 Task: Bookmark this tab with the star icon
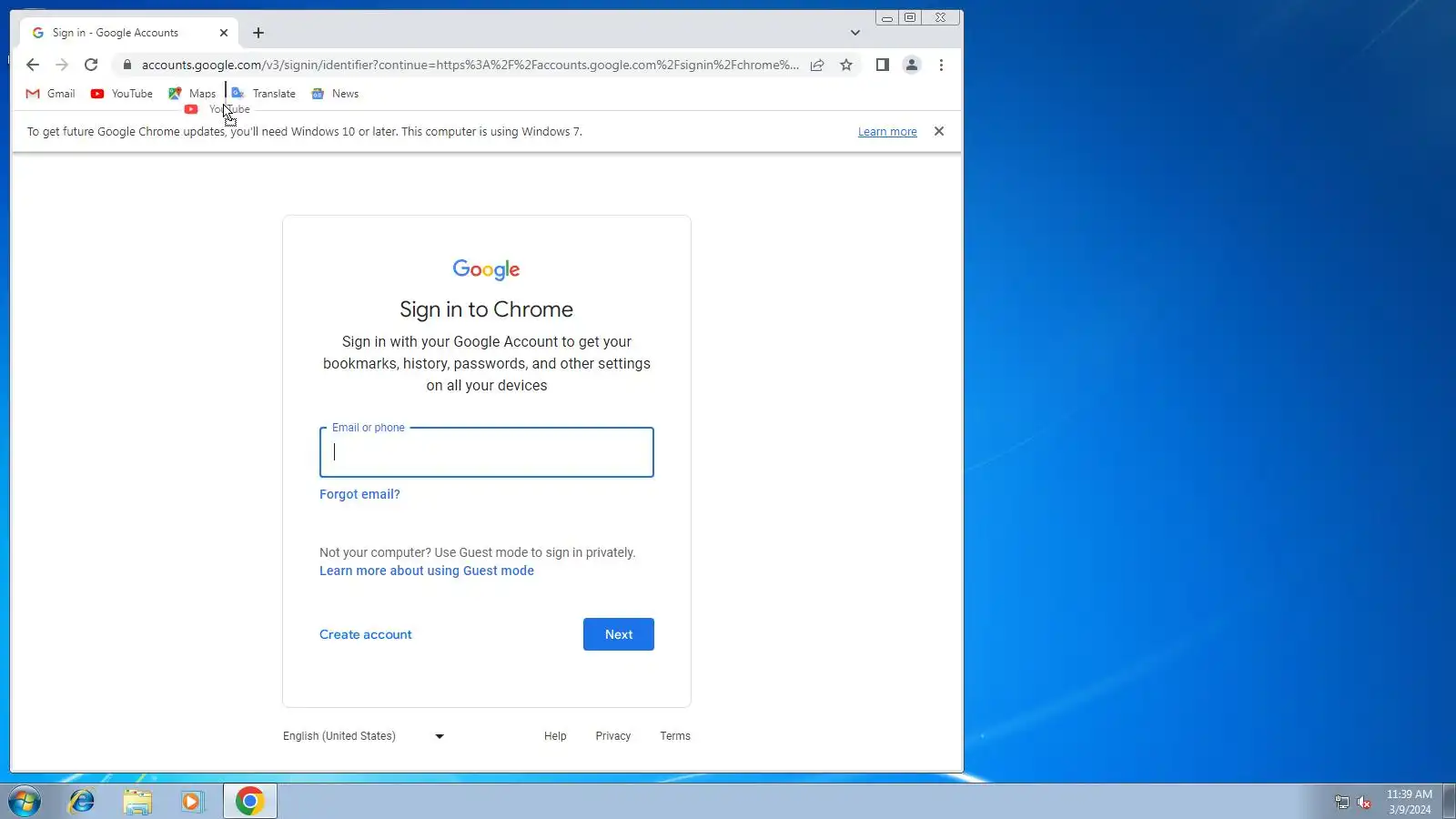click(846, 65)
